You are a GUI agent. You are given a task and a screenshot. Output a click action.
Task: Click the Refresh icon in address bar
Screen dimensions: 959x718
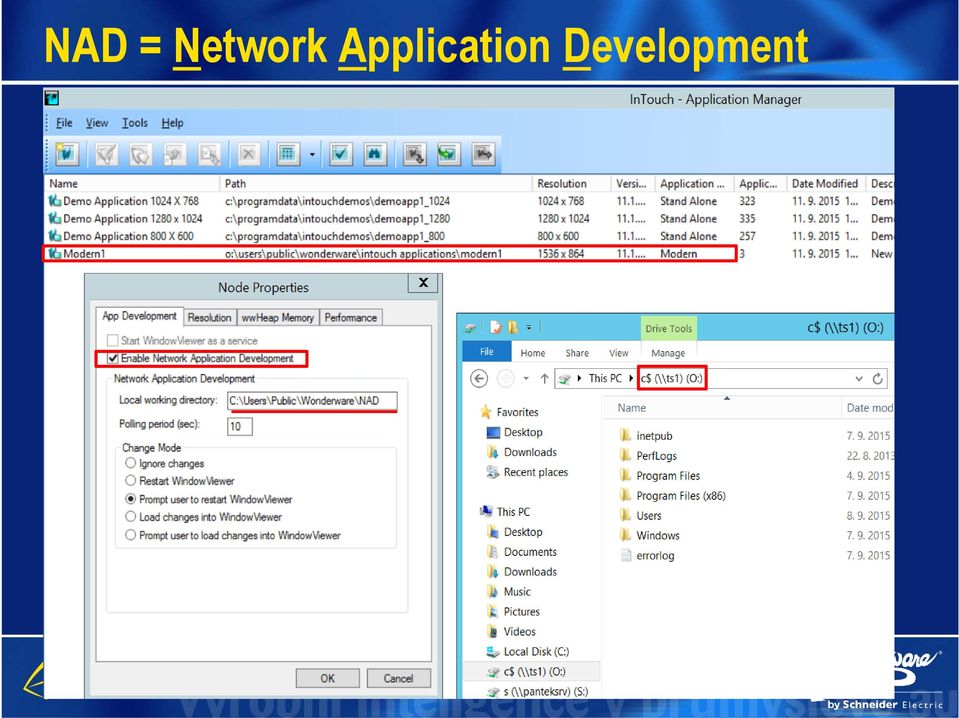878,379
